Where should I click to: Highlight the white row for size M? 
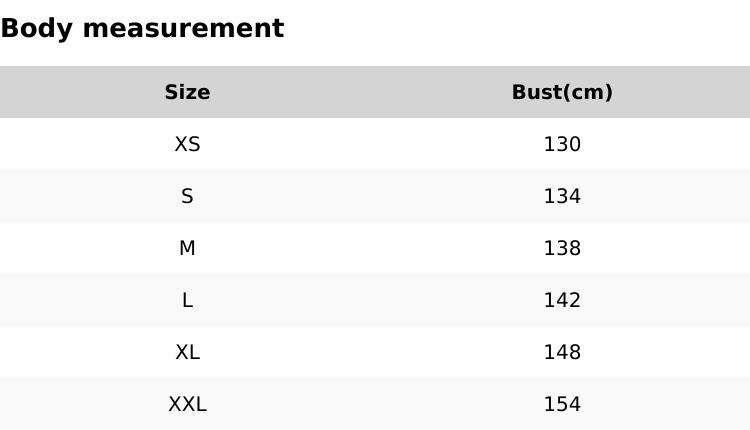point(375,248)
